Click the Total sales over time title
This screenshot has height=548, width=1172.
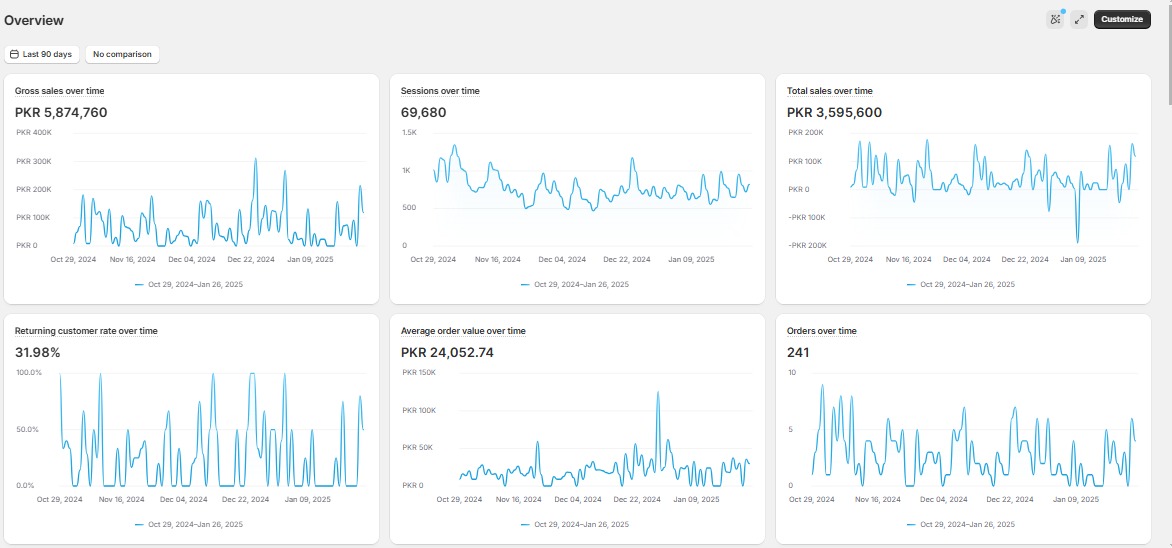[829, 91]
